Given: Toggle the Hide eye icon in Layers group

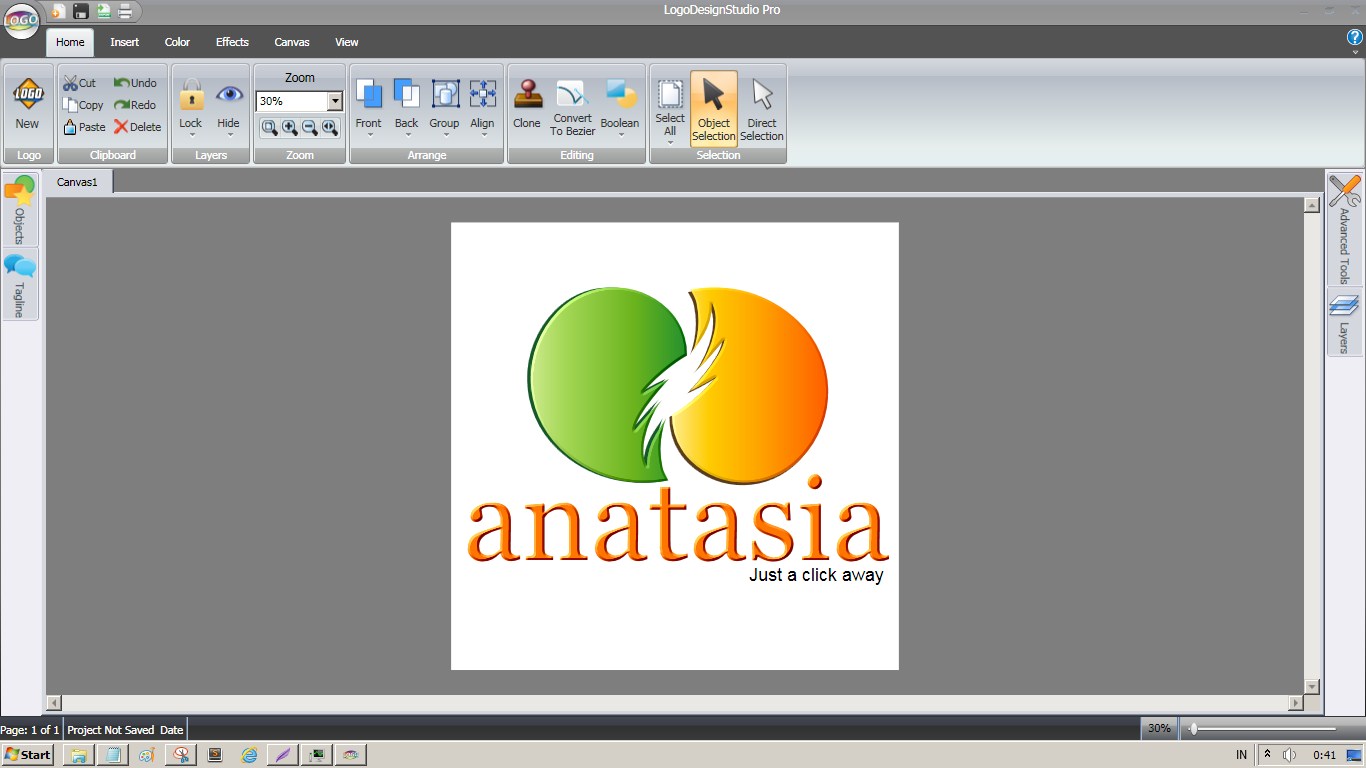Looking at the screenshot, I should 229,95.
